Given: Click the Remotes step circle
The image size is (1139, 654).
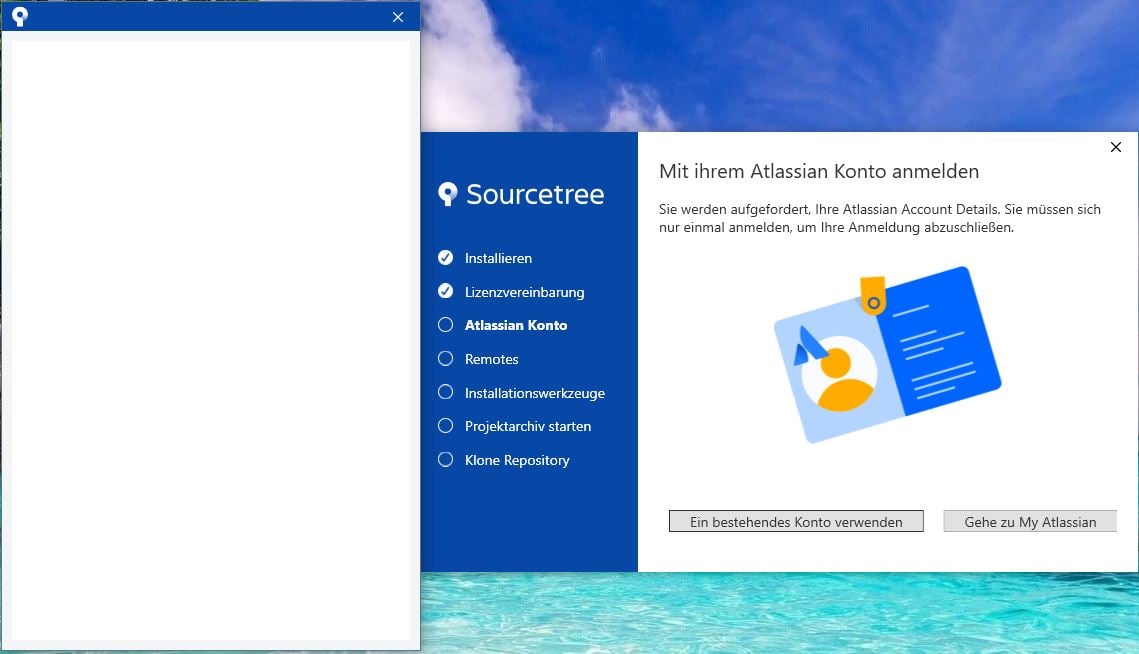Looking at the screenshot, I should 445,358.
